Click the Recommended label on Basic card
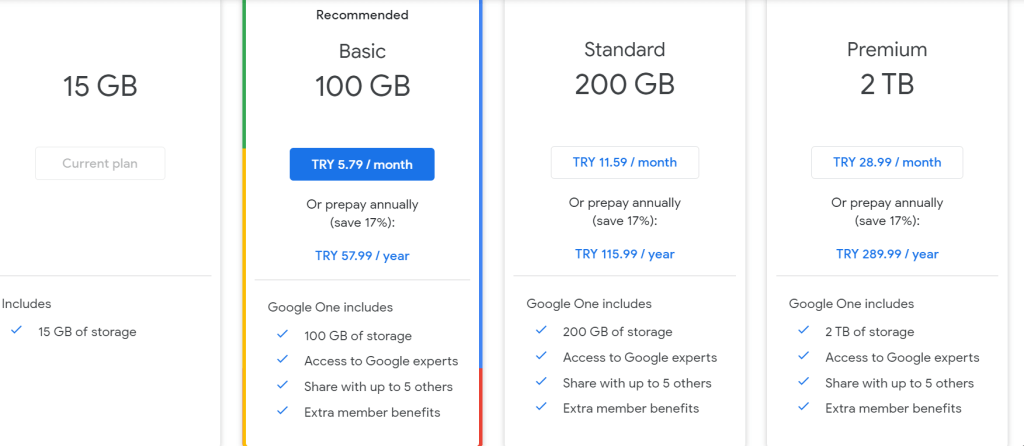1024x446 pixels. click(x=362, y=15)
